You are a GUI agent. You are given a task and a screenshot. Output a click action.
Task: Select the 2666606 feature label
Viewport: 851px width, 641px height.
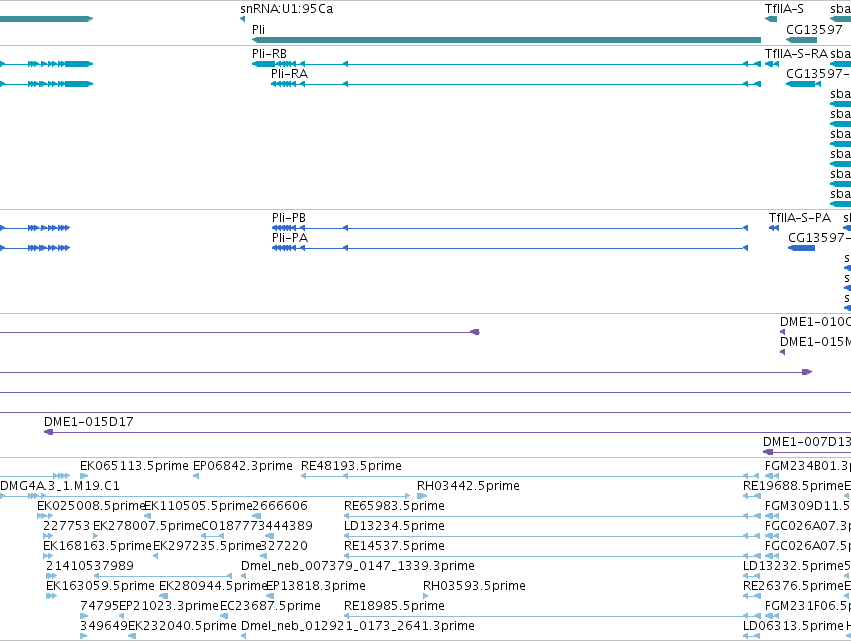[x=280, y=506]
